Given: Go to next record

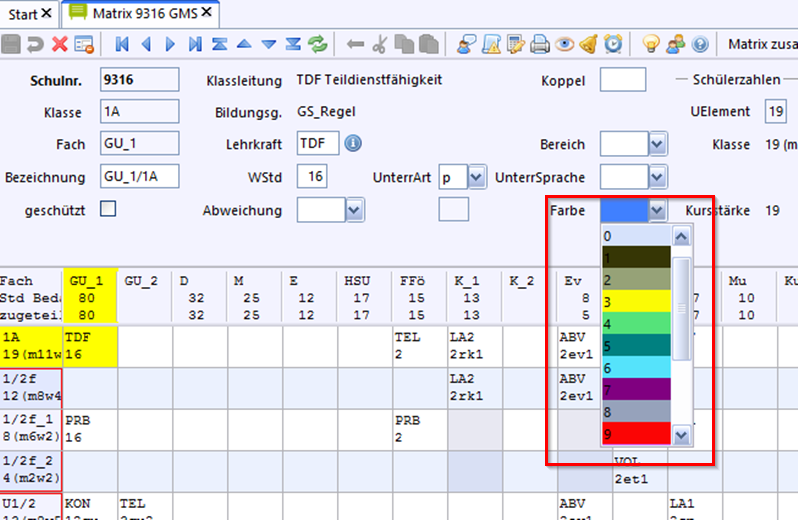Looking at the screenshot, I should (170, 44).
